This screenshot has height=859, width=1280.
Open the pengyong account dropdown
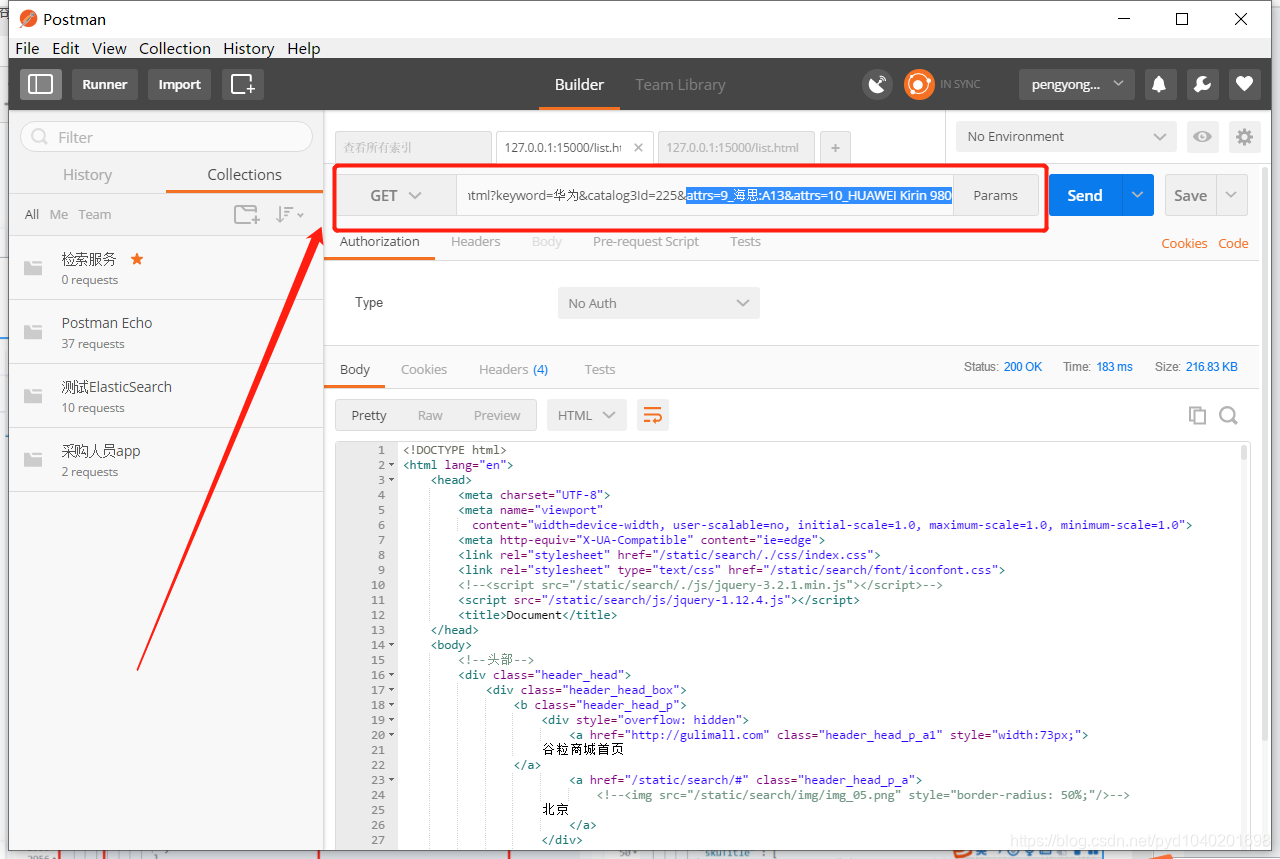1076,84
